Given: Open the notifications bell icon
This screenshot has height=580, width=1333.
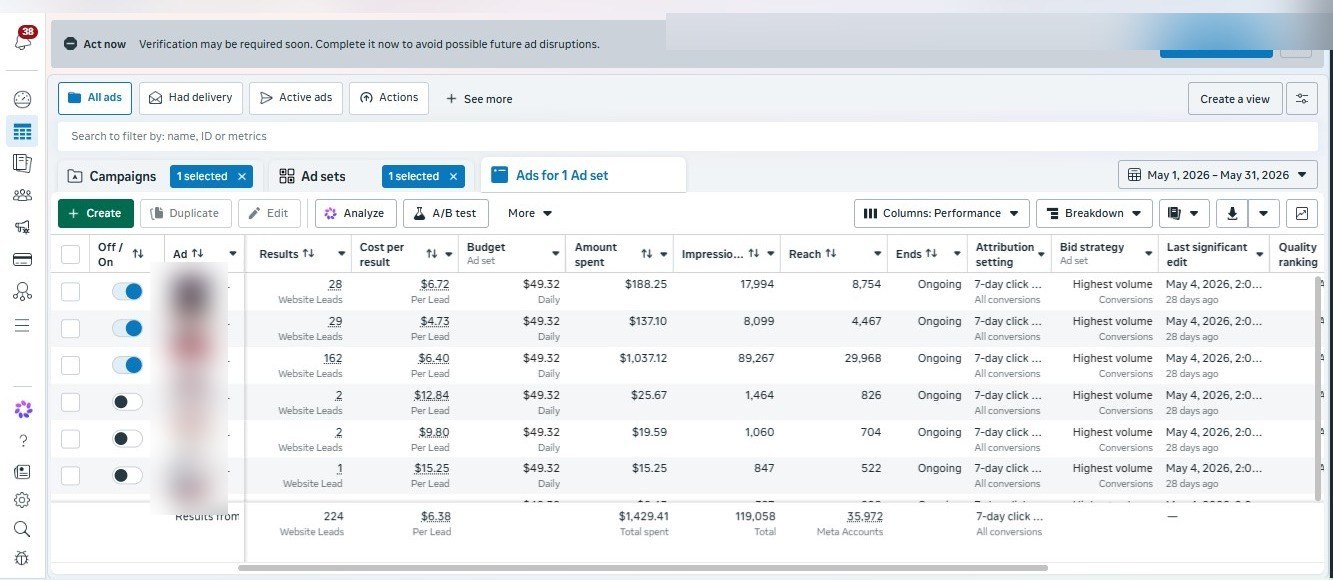Looking at the screenshot, I should click(23, 40).
